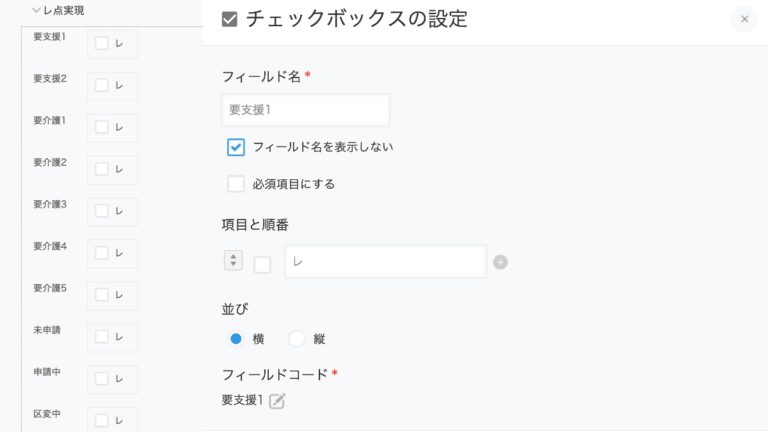The image size is (768, 432).
Task: Enable the 必須項目にする checkbox
Action: 236,184
